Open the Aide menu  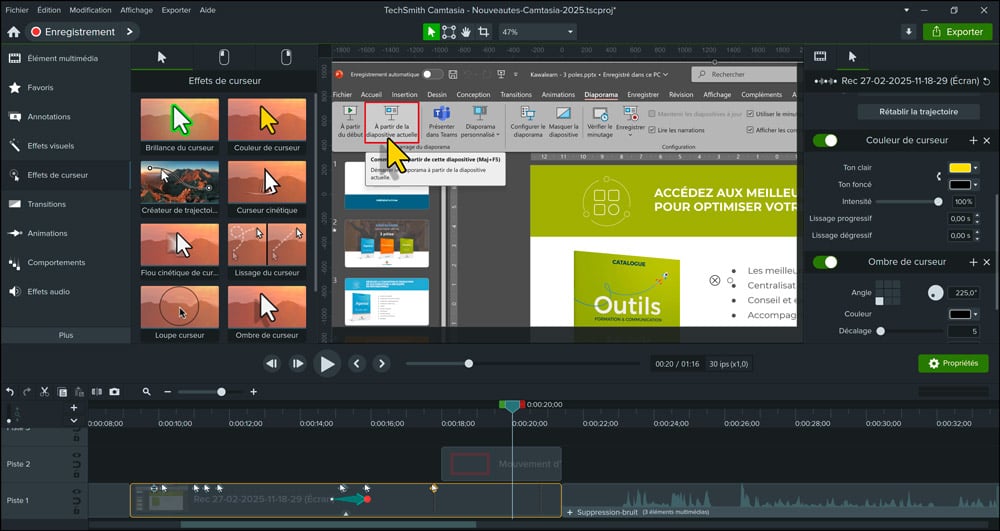click(207, 10)
